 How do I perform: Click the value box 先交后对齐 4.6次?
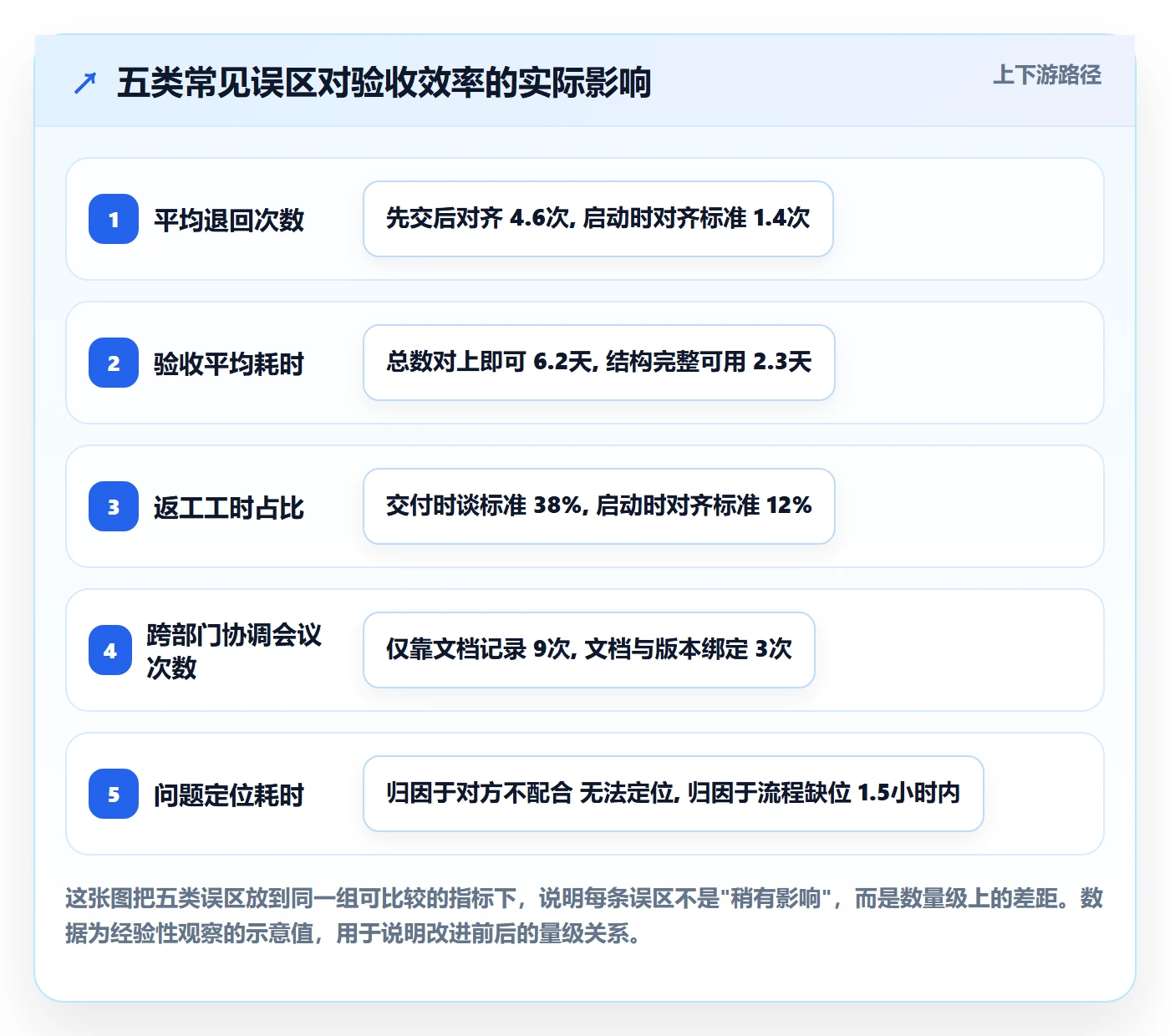tap(598, 219)
